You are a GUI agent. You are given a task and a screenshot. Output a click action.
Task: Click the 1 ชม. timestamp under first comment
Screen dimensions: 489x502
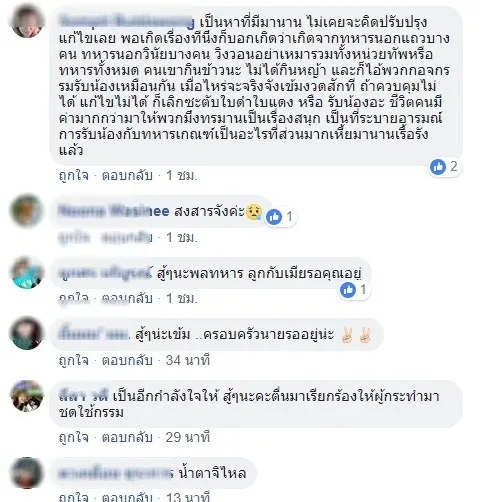coord(182,175)
